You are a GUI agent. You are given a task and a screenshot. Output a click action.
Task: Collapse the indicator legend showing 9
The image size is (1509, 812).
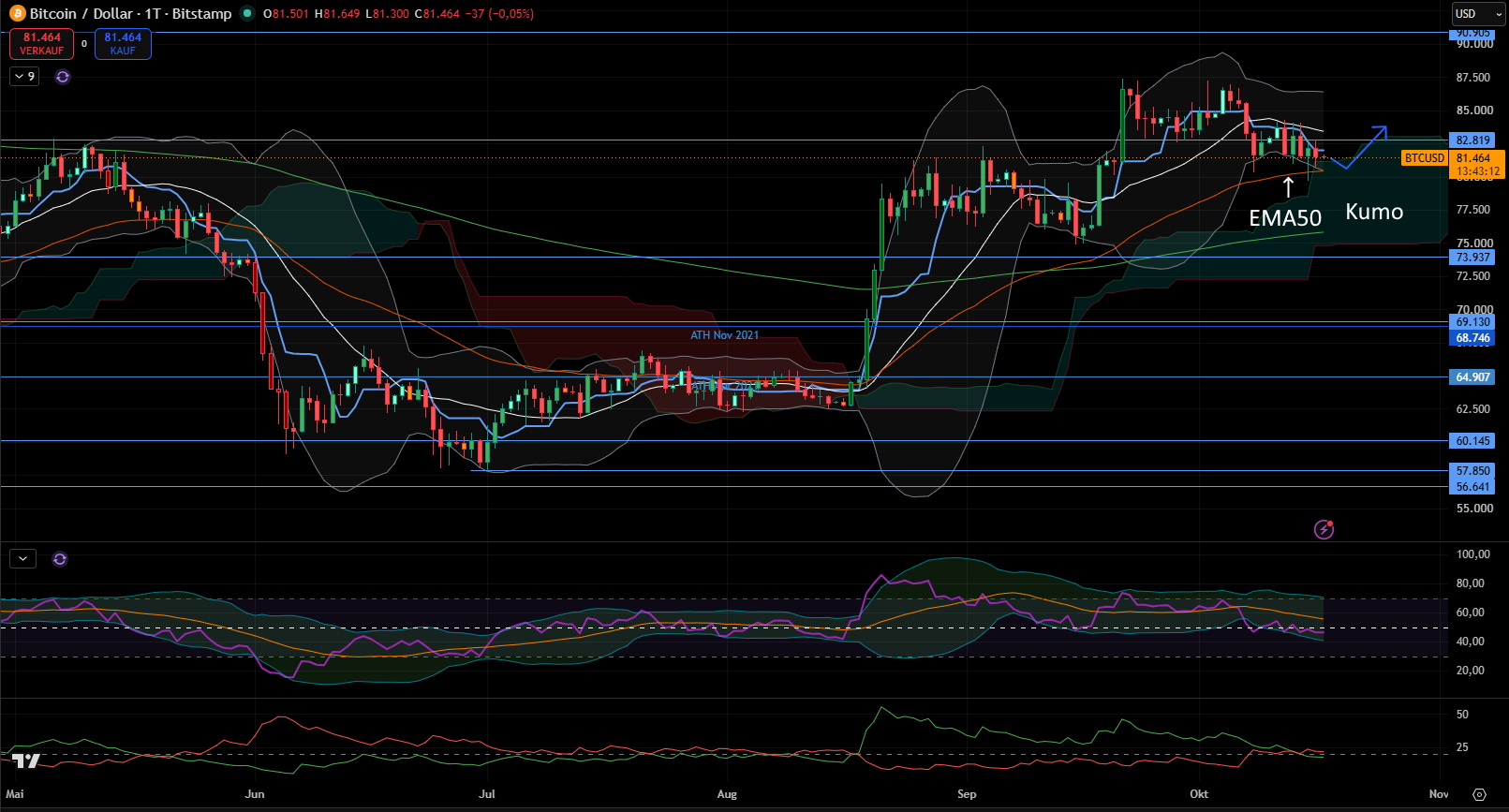(x=24, y=77)
